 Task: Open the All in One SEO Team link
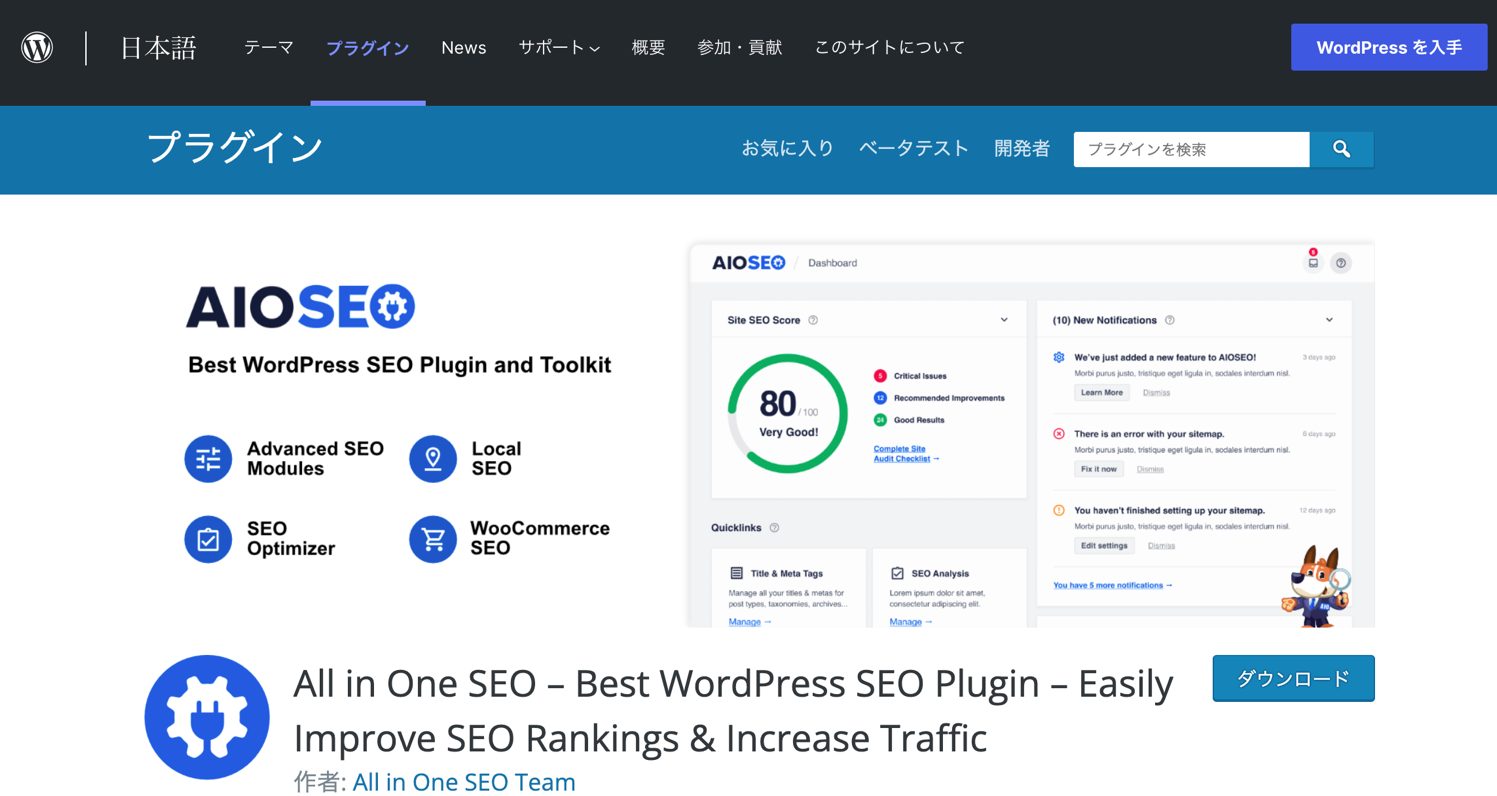pyautogui.click(x=464, y=782)
